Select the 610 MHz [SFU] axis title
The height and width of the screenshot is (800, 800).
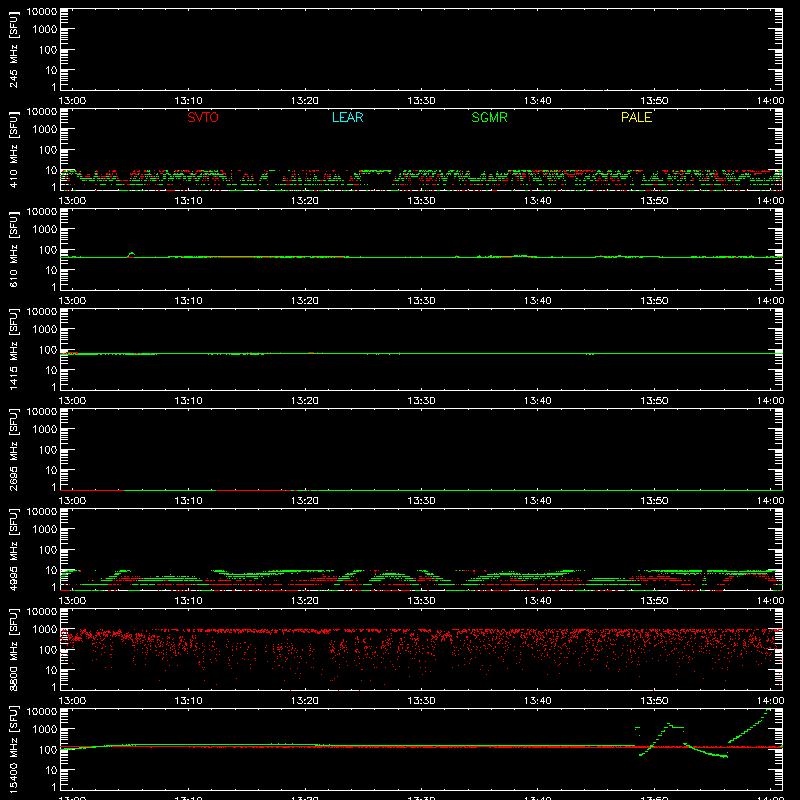(x=13, y=249)
